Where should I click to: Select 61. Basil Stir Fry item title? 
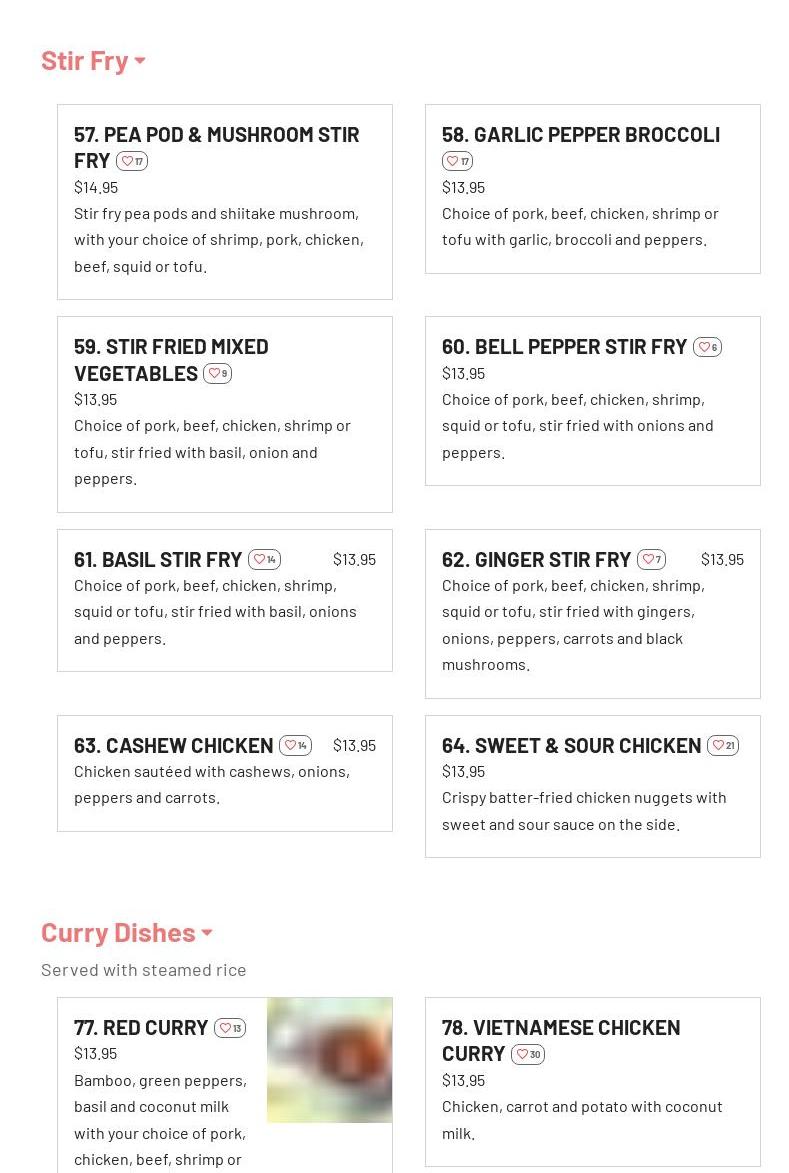(x=158, y=559)
